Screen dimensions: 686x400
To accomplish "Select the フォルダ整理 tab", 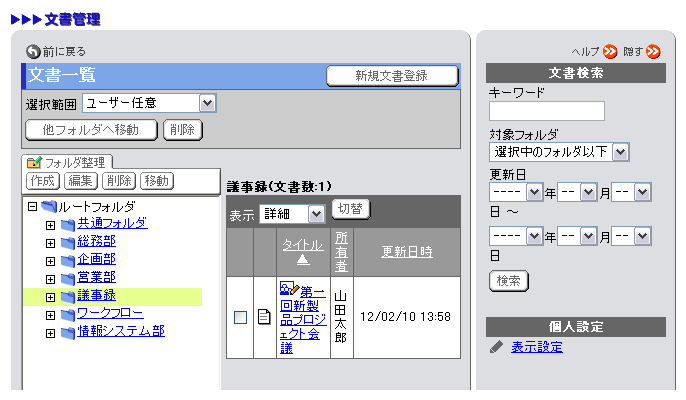I will [x=67, y=162].
